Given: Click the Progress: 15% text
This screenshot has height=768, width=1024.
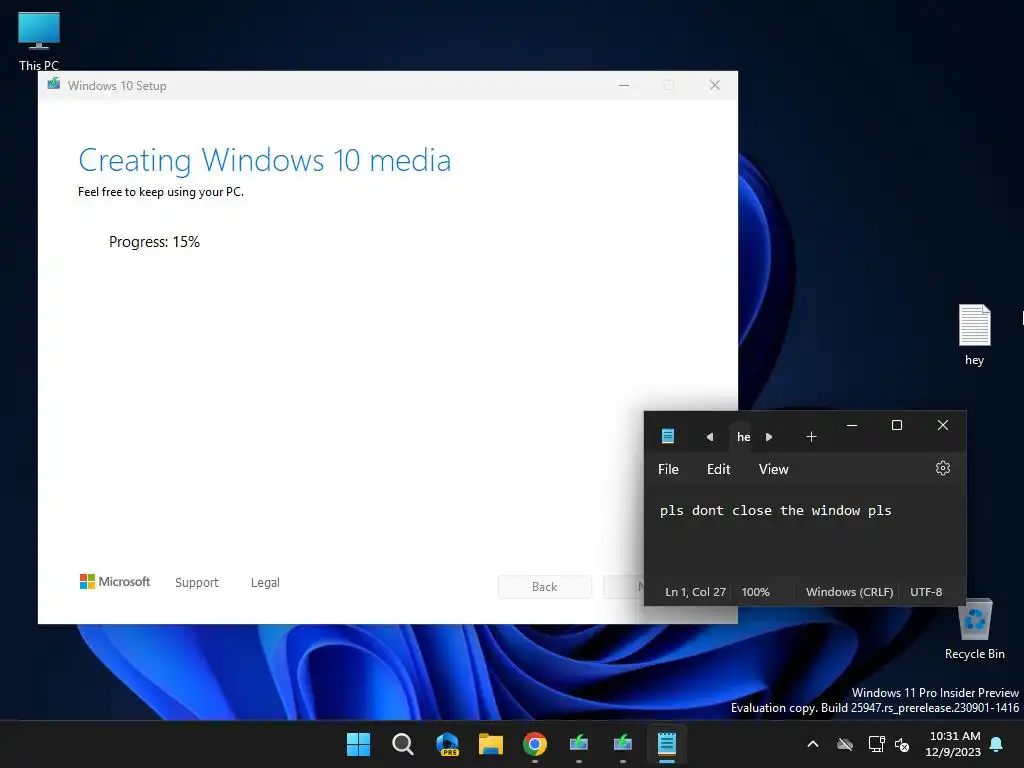Looking at the screenshot, I should (154, 242).
